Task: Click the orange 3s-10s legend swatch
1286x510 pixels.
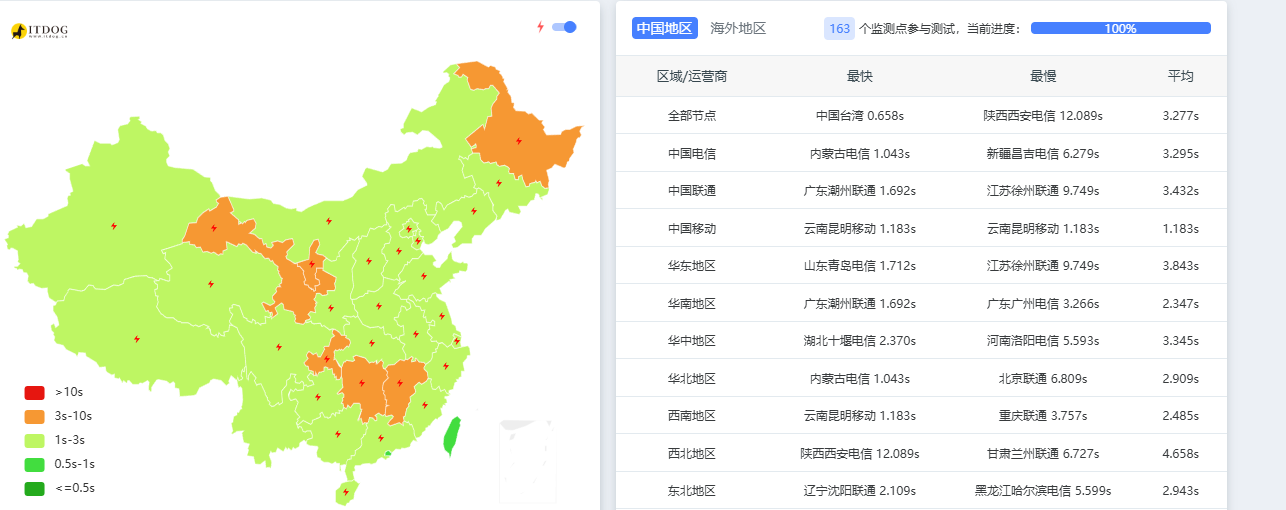Action: pyautogui.click(x=35, y=416)
